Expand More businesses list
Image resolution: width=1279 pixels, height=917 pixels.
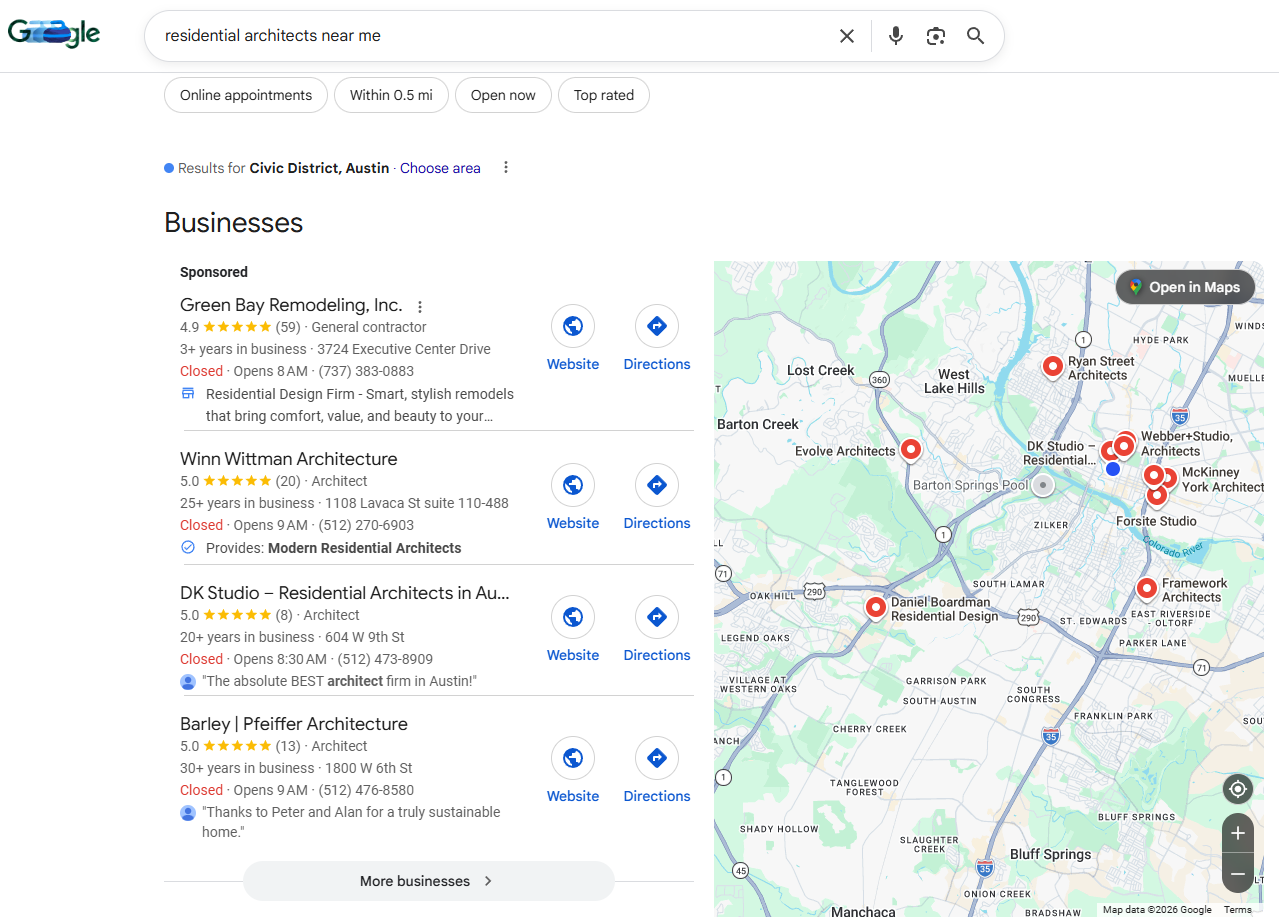(x=428, y=881)
